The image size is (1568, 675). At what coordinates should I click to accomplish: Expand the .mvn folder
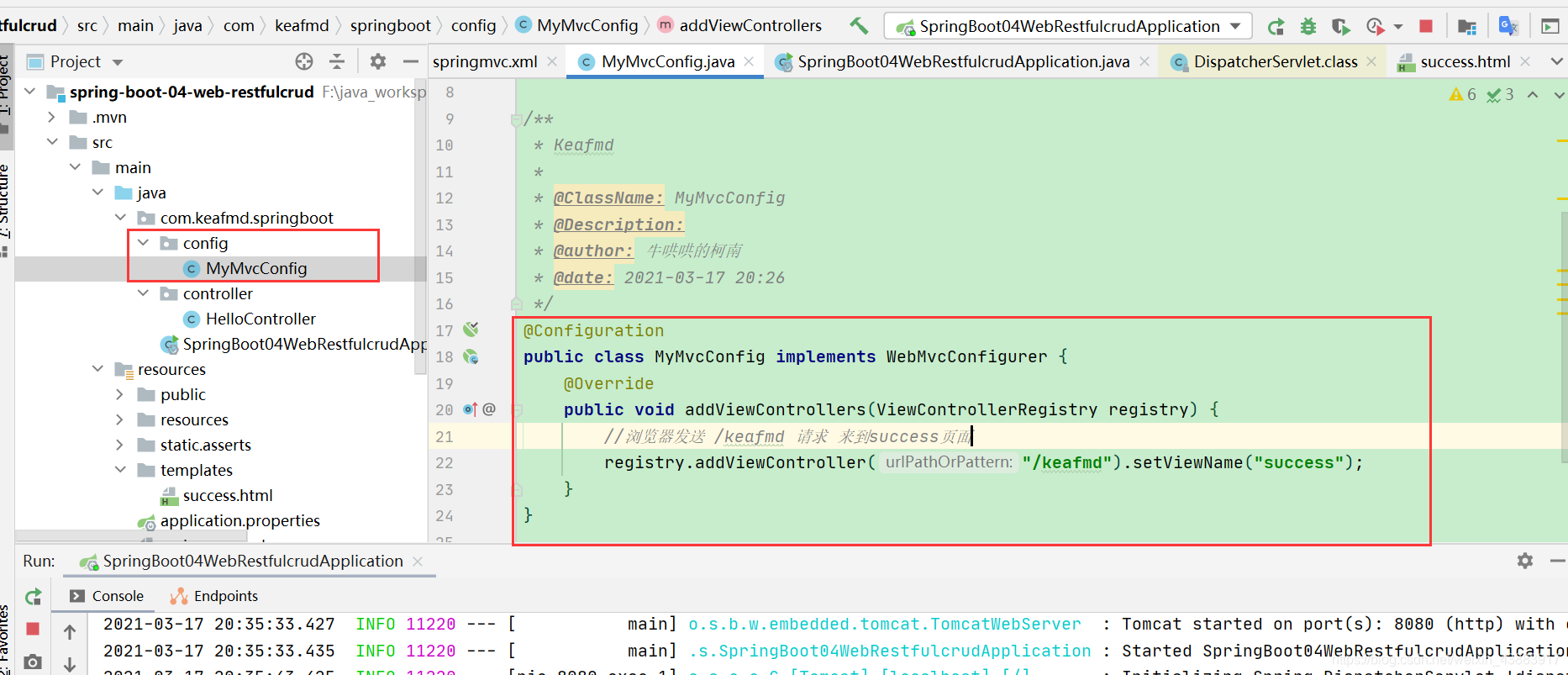52,117
